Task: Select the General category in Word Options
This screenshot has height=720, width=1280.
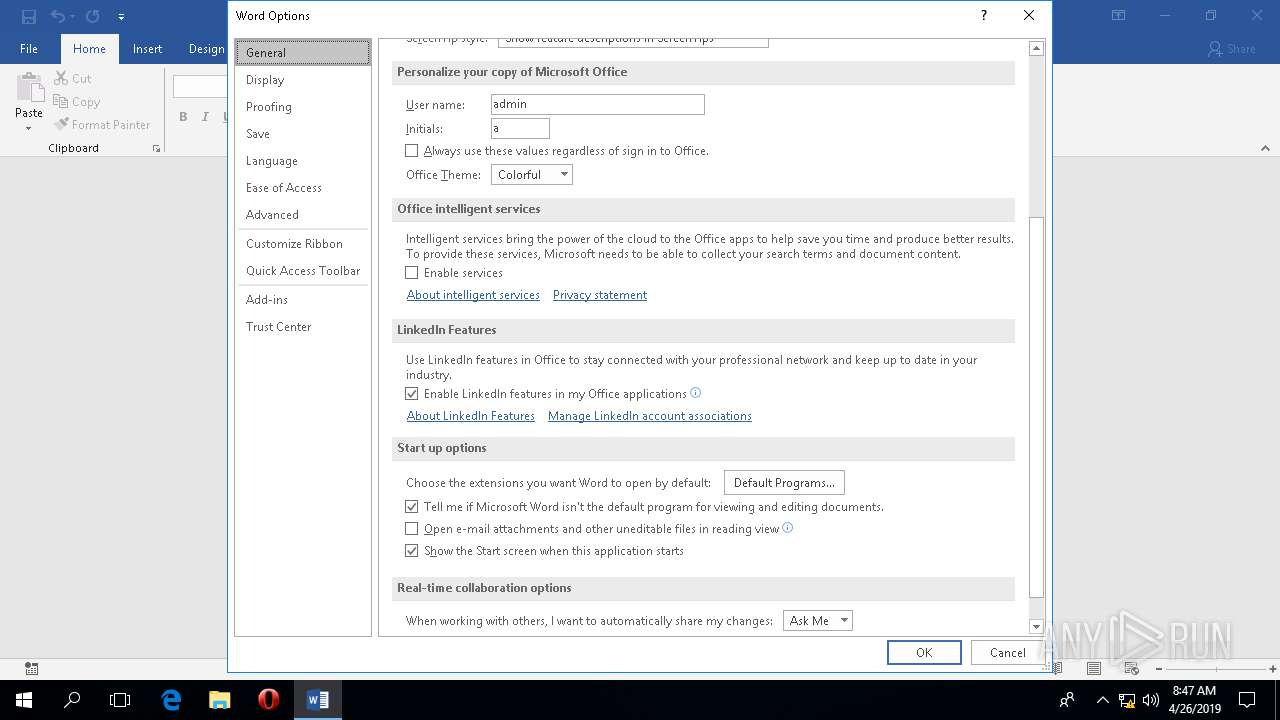Action: coord(303,52)
